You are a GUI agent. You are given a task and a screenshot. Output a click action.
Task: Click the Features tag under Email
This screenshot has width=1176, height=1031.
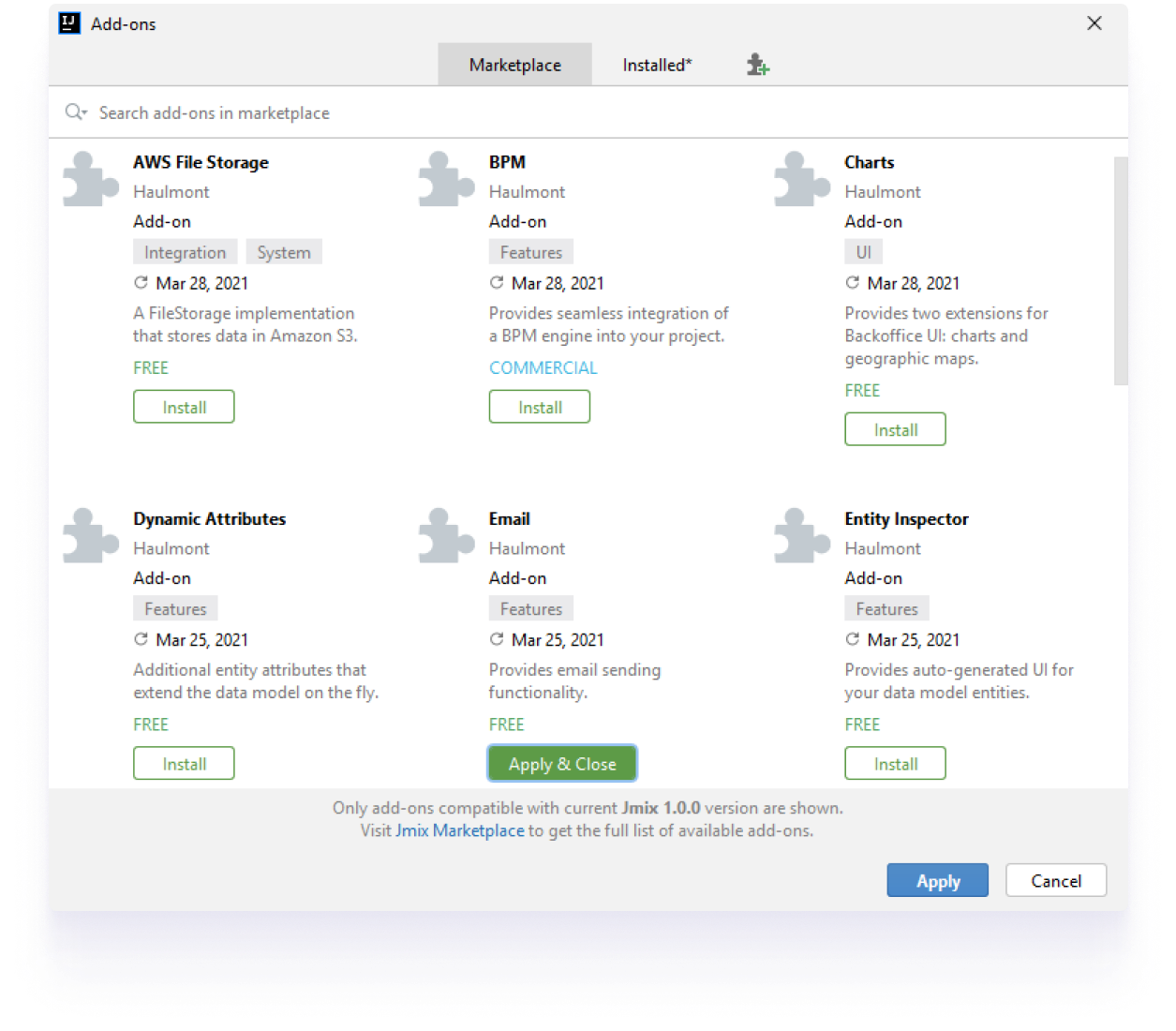[531, 608]
